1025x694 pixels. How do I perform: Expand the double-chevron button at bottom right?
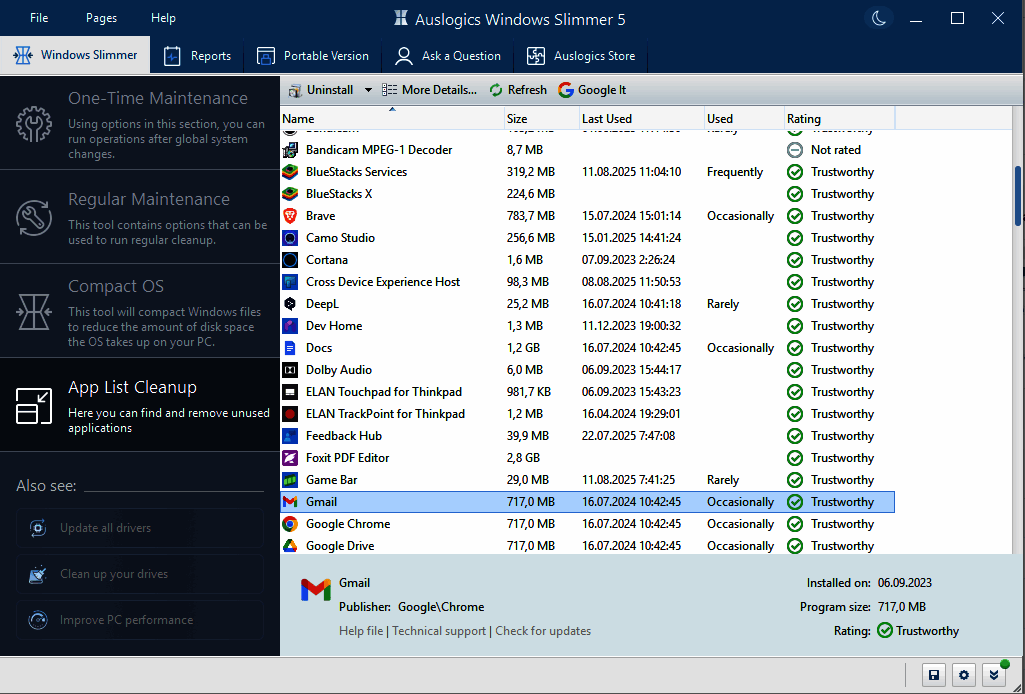(994, 675)
